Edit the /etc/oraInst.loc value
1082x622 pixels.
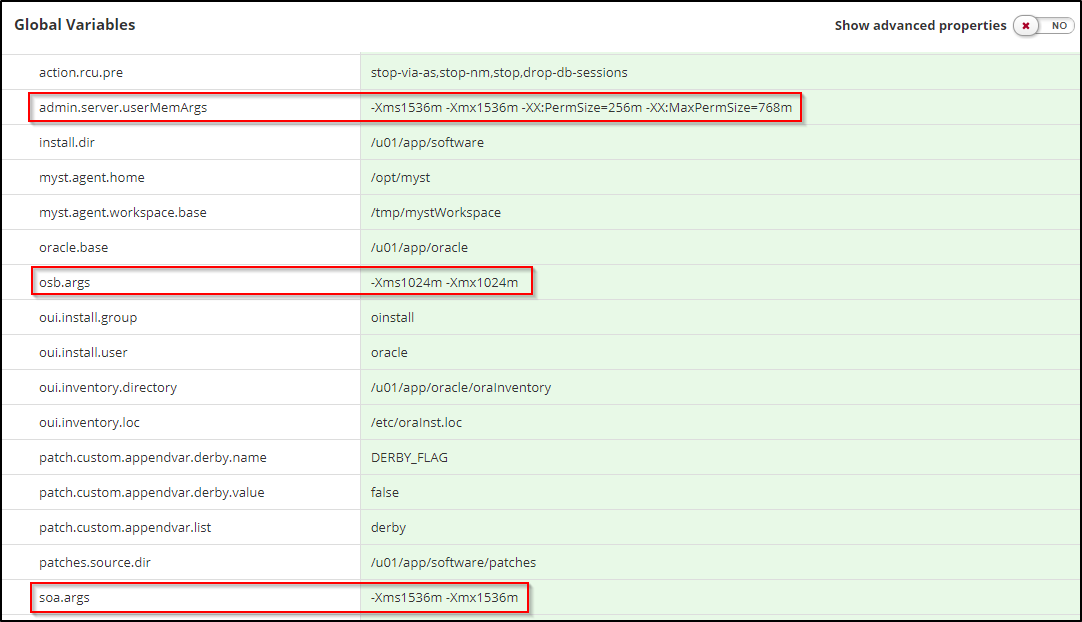tap(417, 422)
